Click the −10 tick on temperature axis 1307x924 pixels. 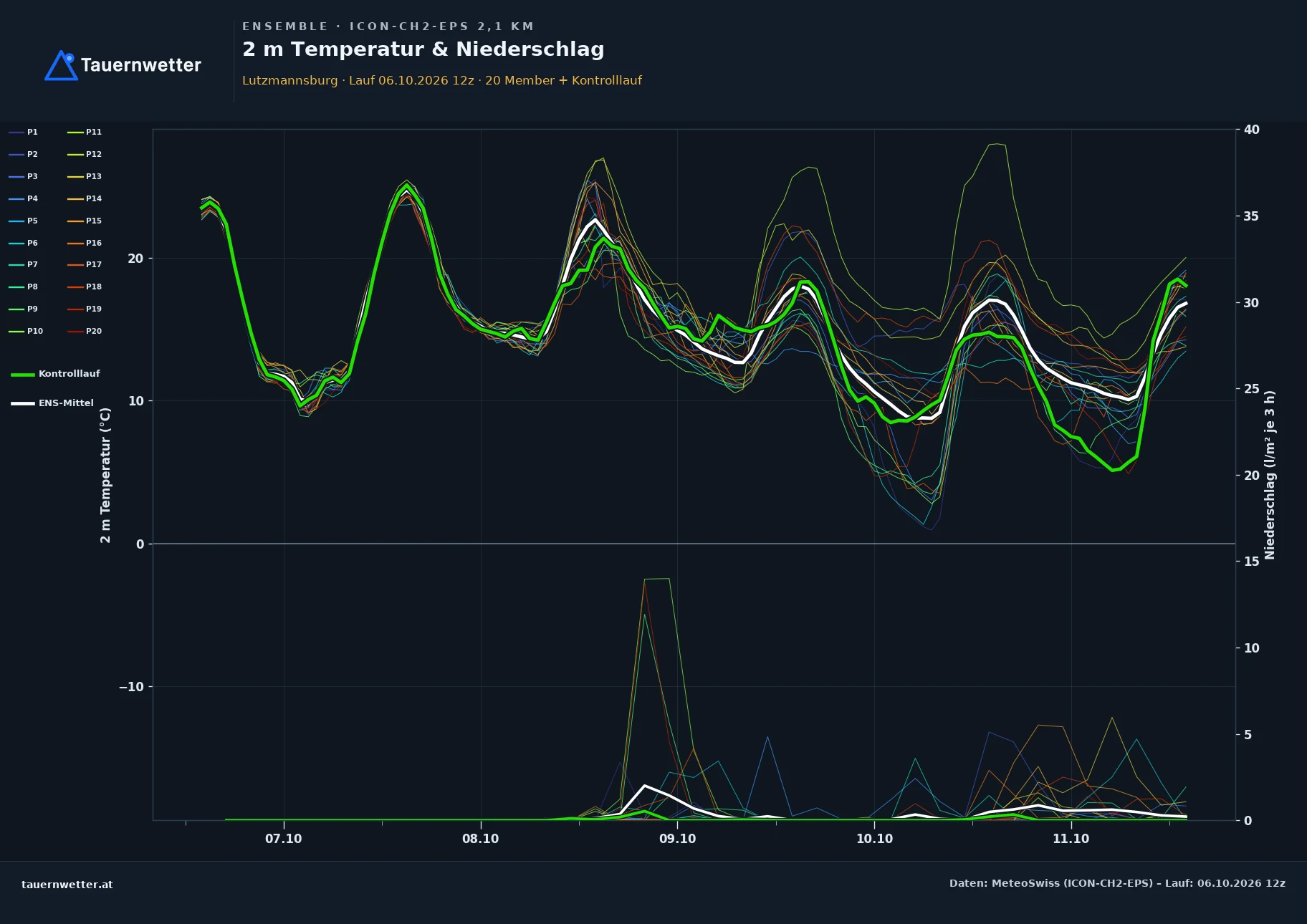click(131, 687)
